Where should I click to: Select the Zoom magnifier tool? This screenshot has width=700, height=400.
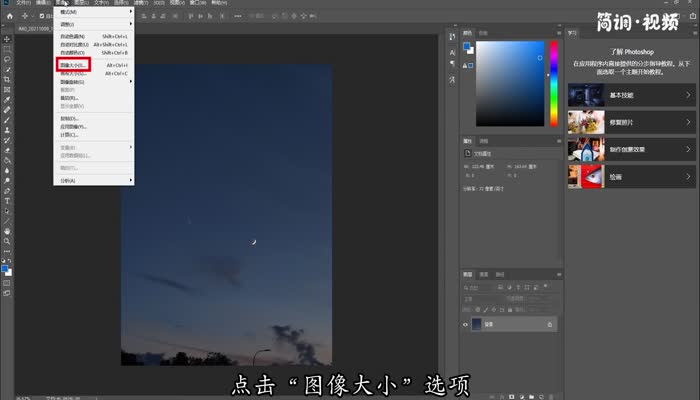[x=7, y=241]
